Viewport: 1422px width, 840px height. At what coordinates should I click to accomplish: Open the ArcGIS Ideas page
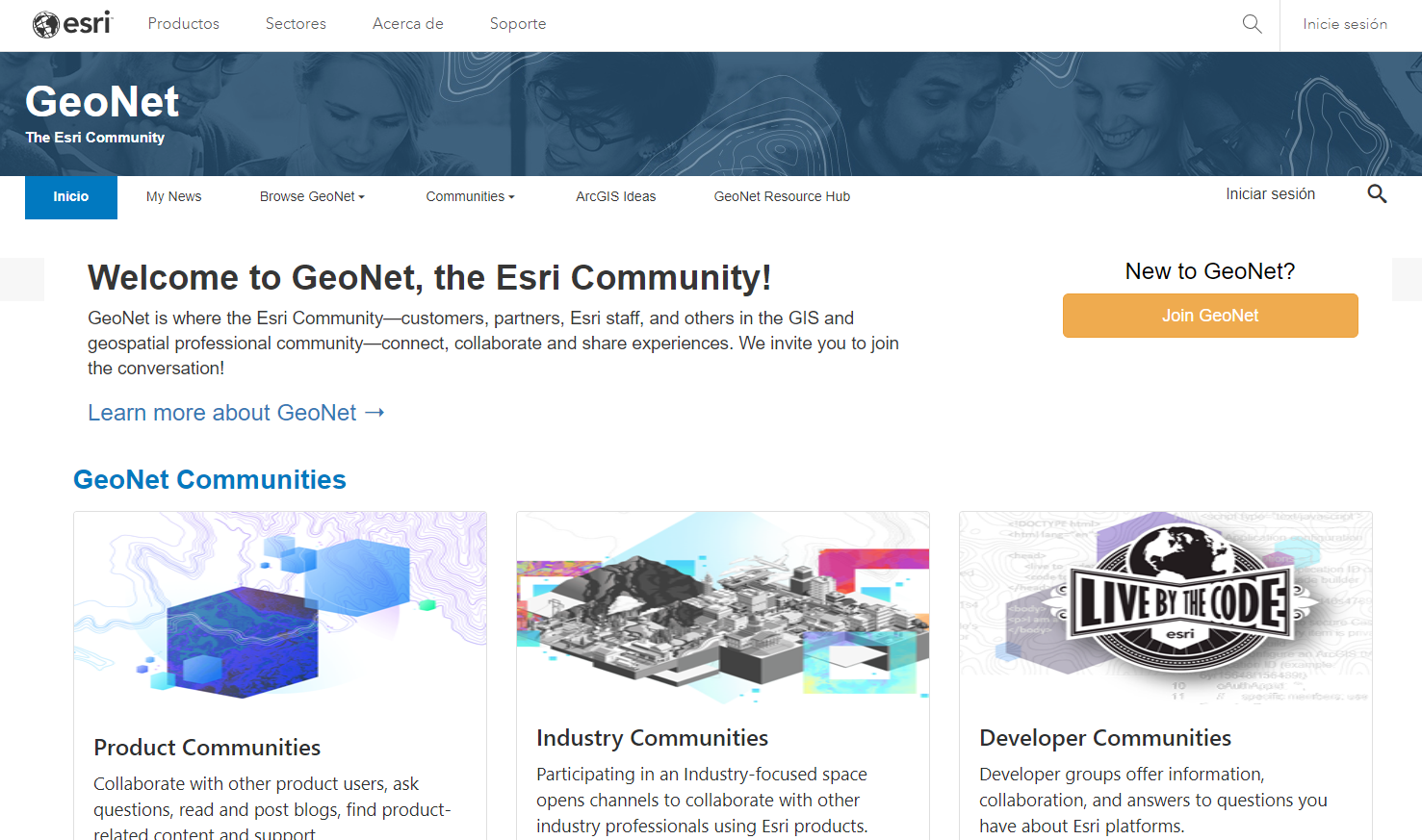pyautogui.click(x=616, y=196)
